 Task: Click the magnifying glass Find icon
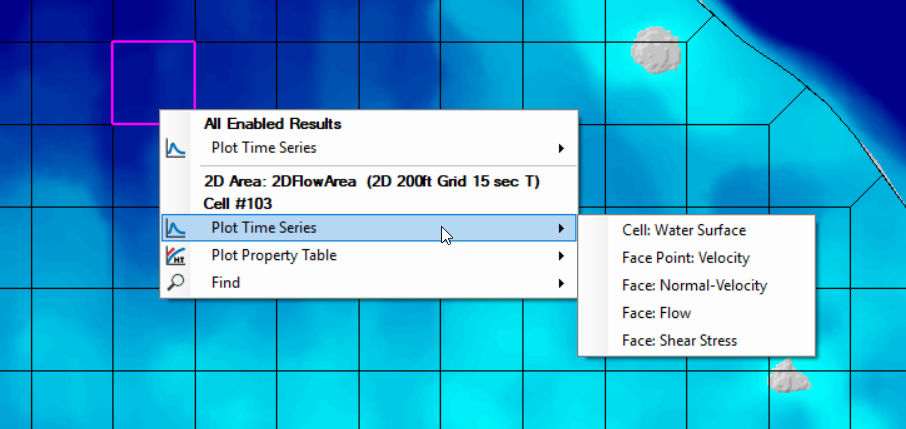tap(175, 283)
